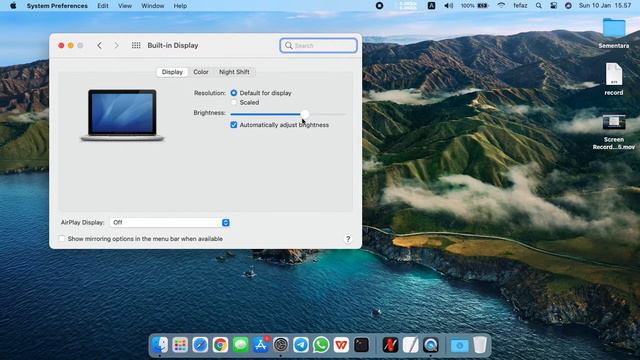Open the Window menu
This screenshot has height=360, width=640.
tap(153, 6)
